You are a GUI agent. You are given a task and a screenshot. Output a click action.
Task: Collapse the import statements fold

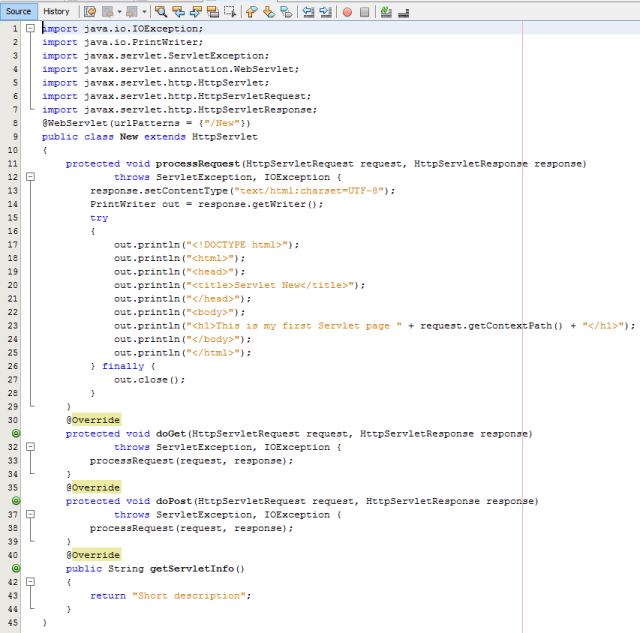[30, 29]
